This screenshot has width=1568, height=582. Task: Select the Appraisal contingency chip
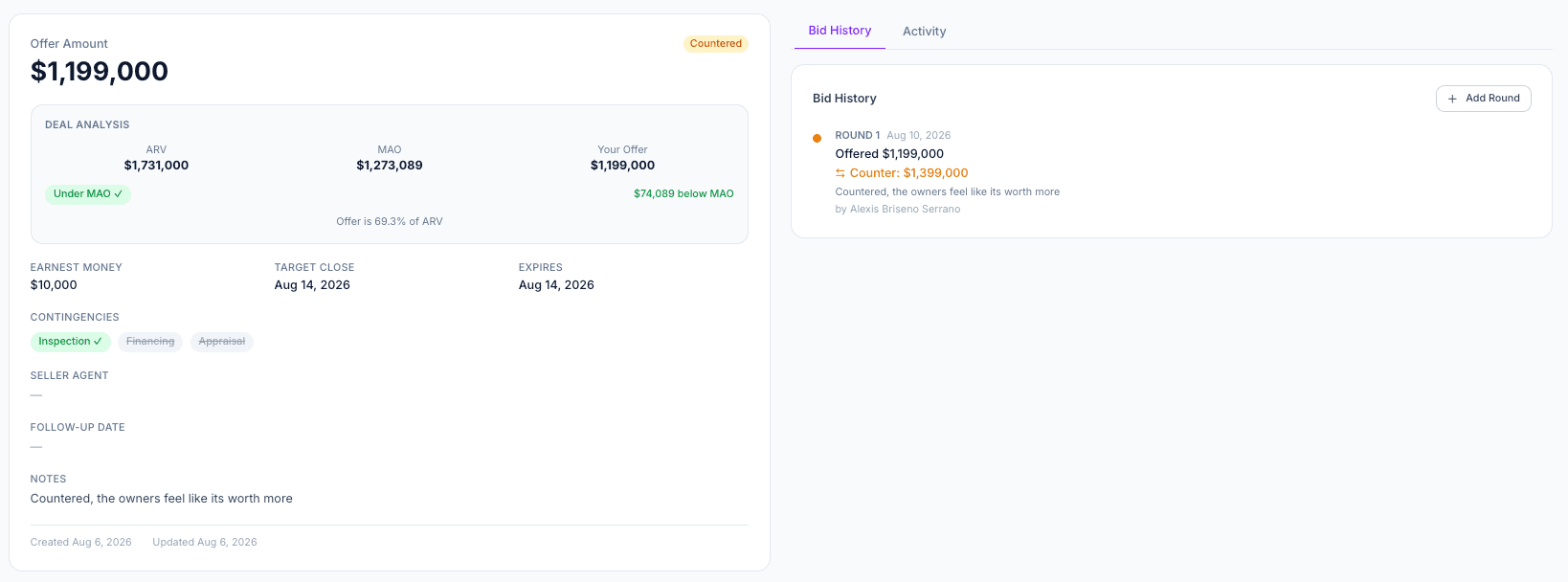click(x=222, y=342)
